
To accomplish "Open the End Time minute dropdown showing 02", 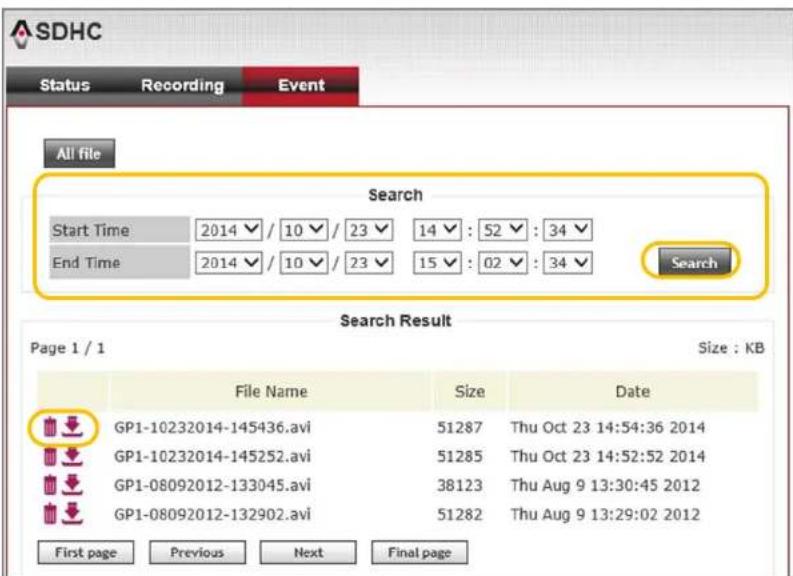I will point(502,263).
